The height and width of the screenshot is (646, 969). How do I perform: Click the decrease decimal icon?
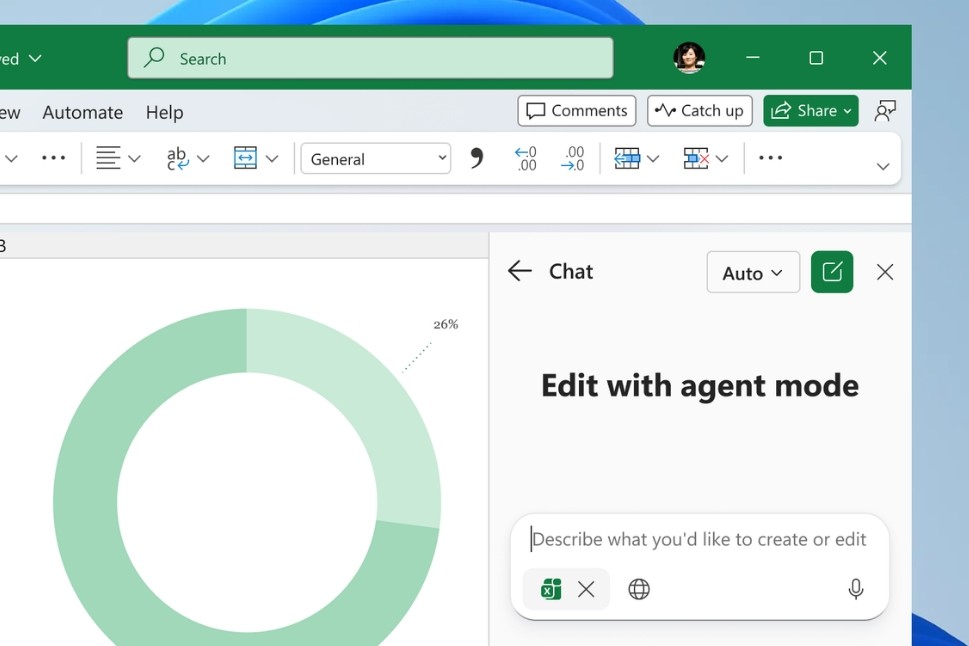[572, 158]
